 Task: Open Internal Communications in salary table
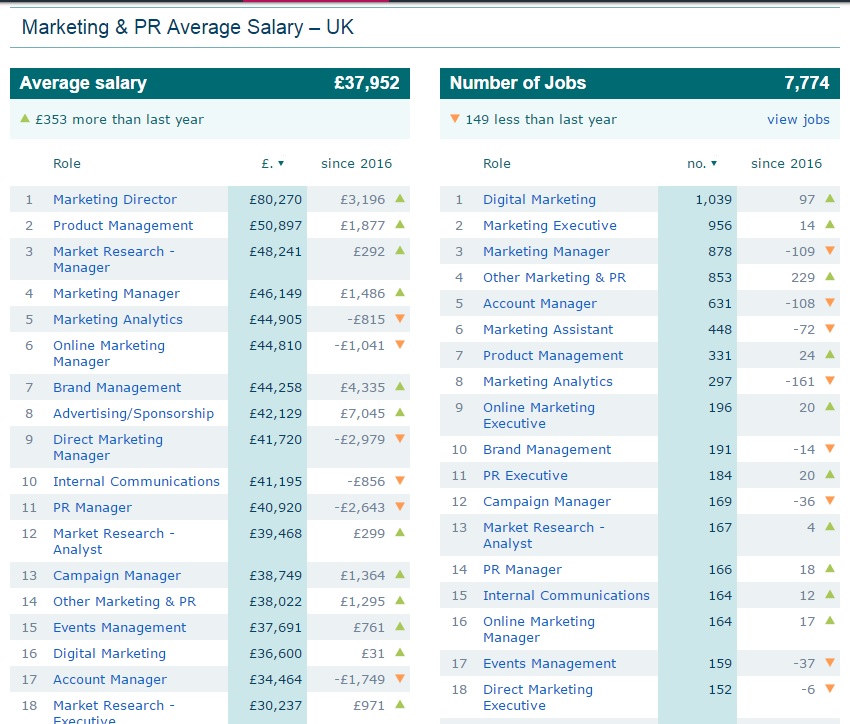(136, 481)
